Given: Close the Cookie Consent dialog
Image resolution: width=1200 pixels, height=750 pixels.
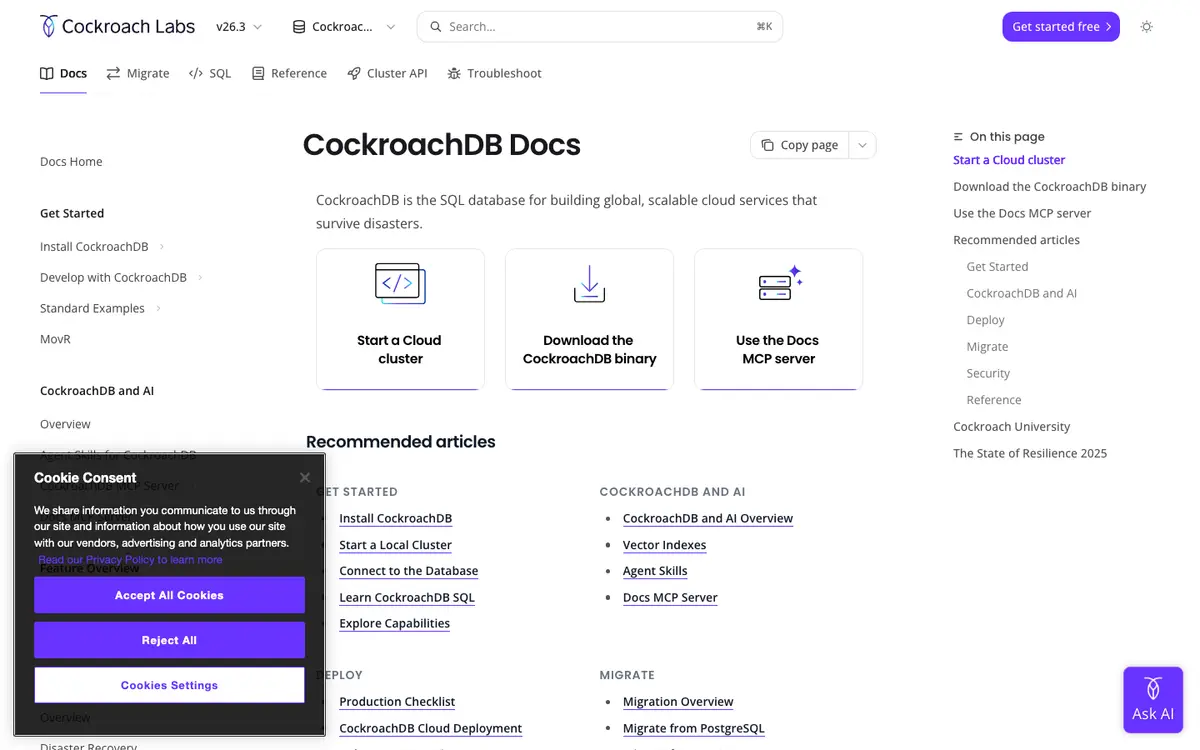Looking at the screenshot, I should pyautogui.click(x=305, y=478).
